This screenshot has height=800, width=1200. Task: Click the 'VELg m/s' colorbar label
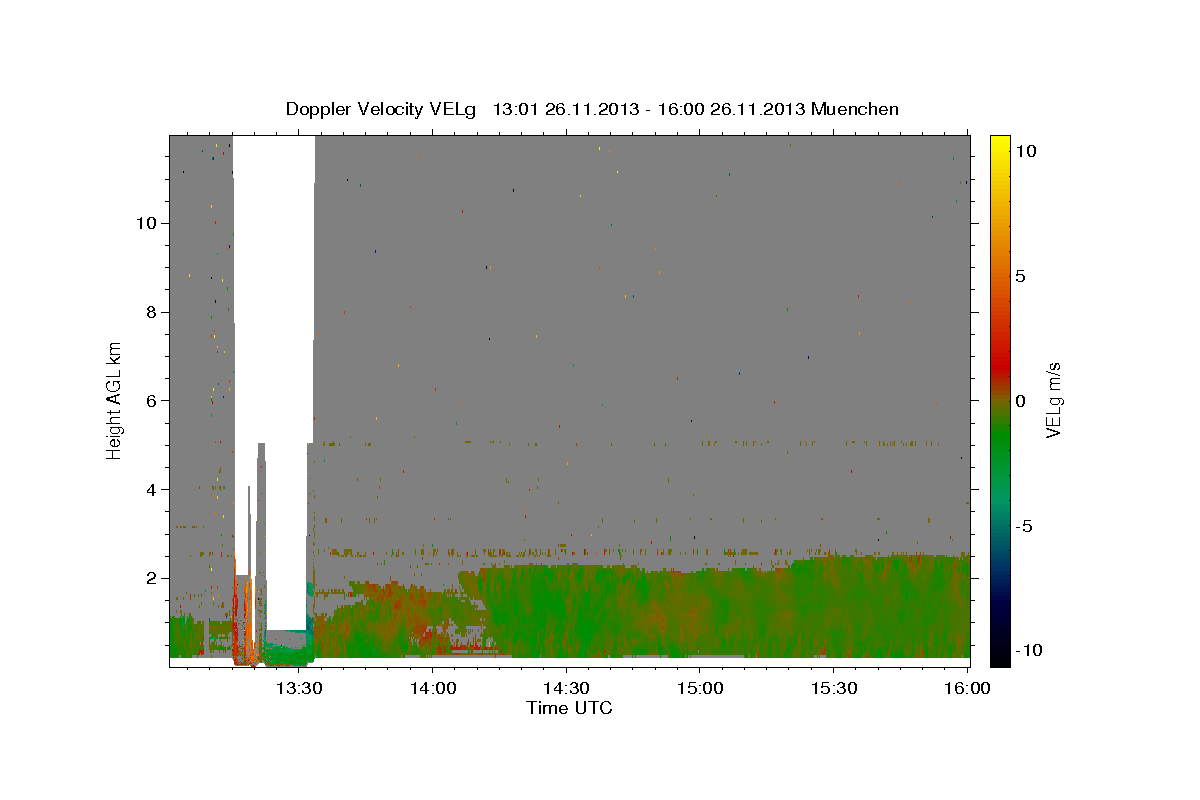click(x=1053, y=400)
